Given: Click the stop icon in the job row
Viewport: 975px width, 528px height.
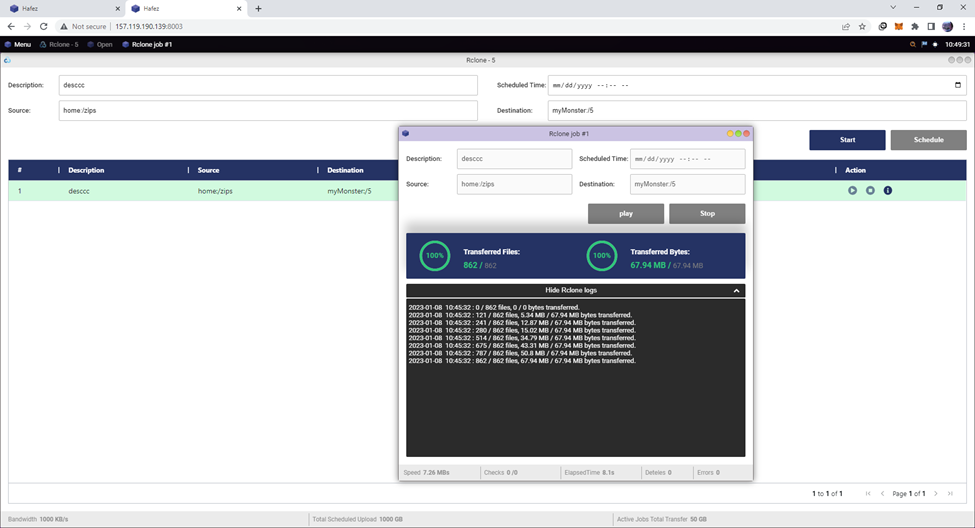Looking at the screenshot, I should click(x=870, y=191).
